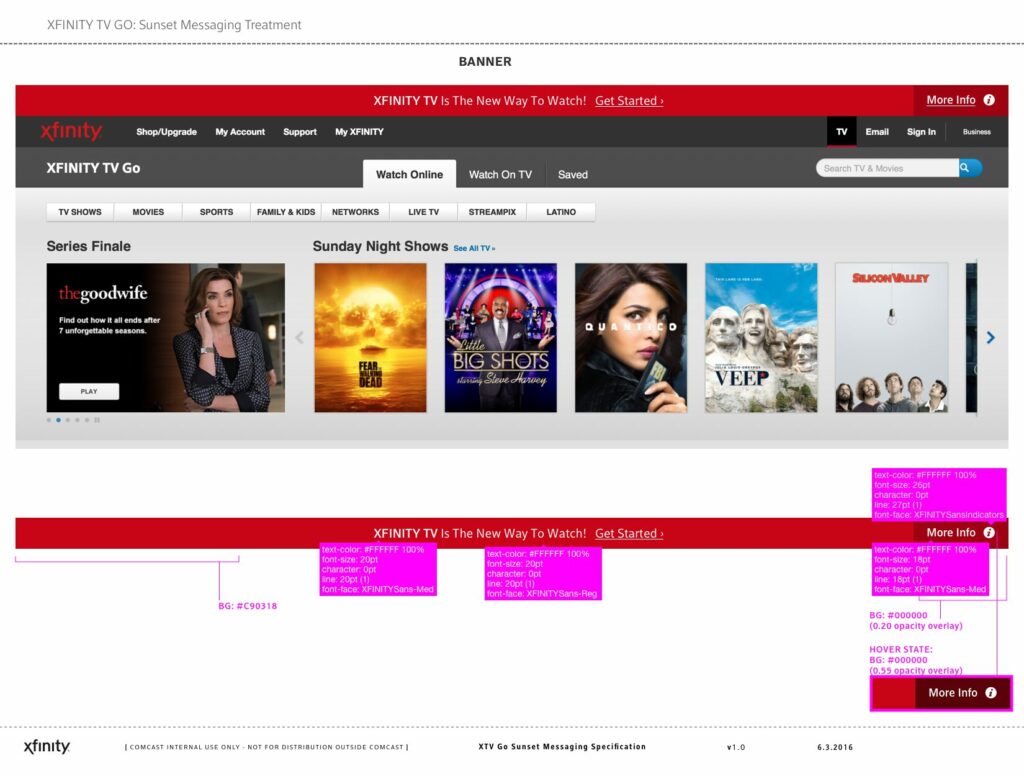This screenshot has height=776, width=1024.
Task: Click the info icon in the top banner above the xfinity navigation
Action: (989, 100)
